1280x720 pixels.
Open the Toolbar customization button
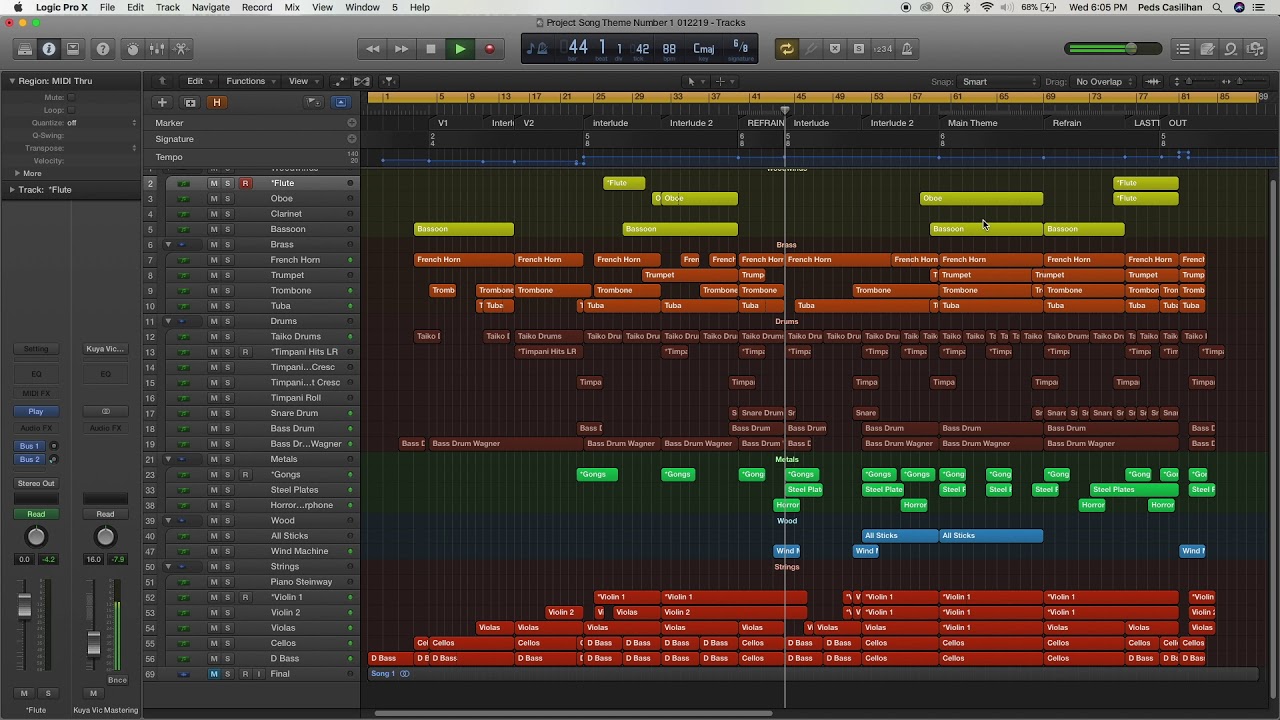pos(73,49)
